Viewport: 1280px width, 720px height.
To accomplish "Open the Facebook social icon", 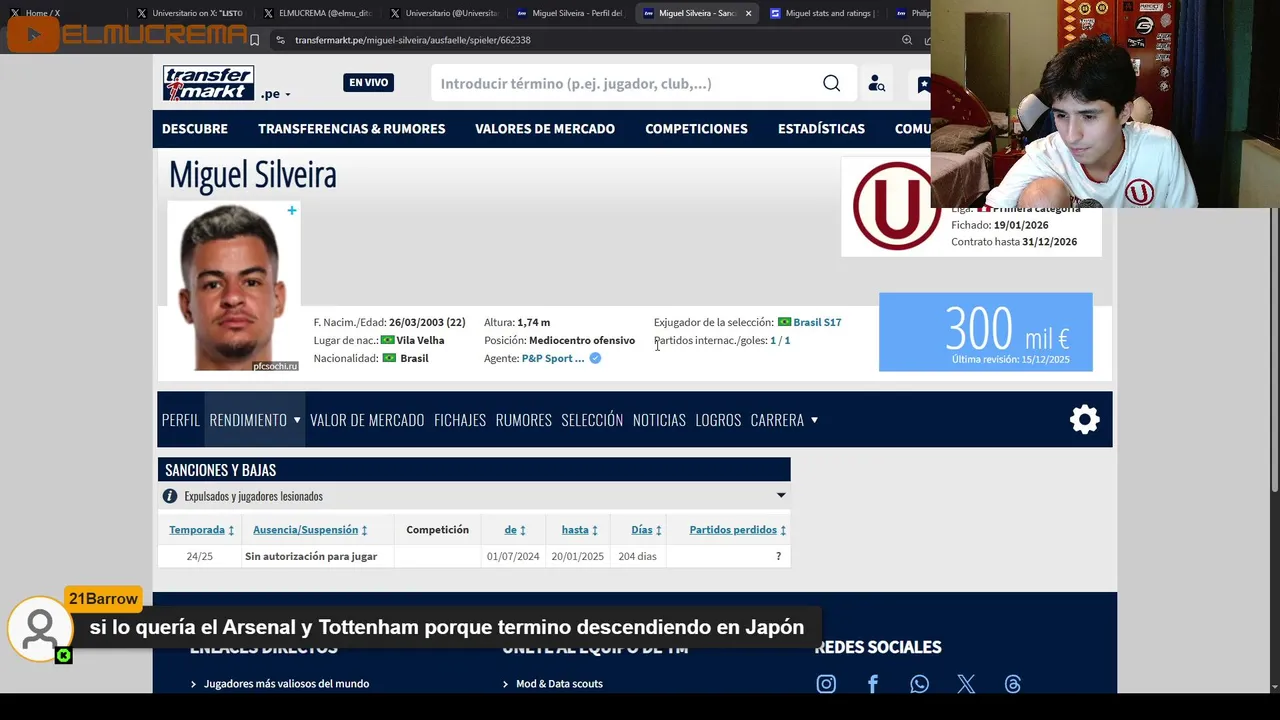I will click(873, 684).
